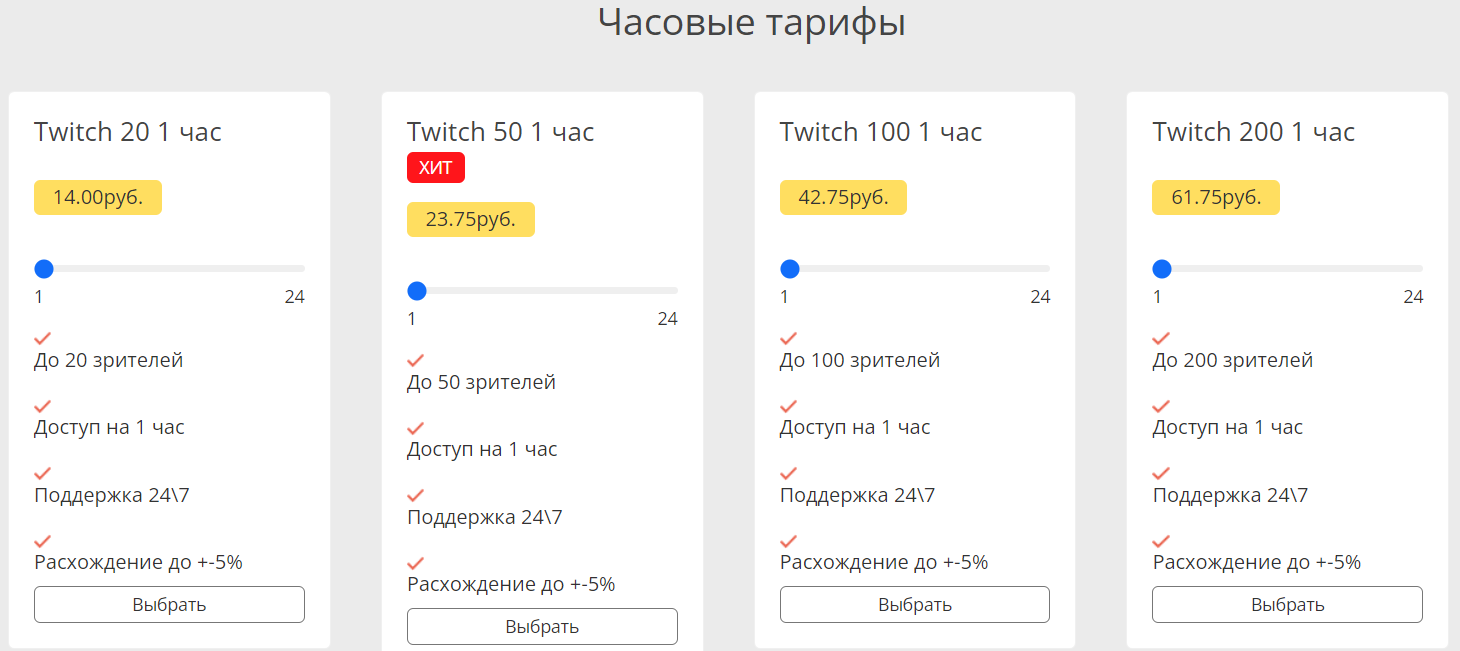Click checkmark above 'Доступ на 1 час' in Twitch 100 card
The height and width of the screenshot is (651, 1460).
[x=788, y=406]
